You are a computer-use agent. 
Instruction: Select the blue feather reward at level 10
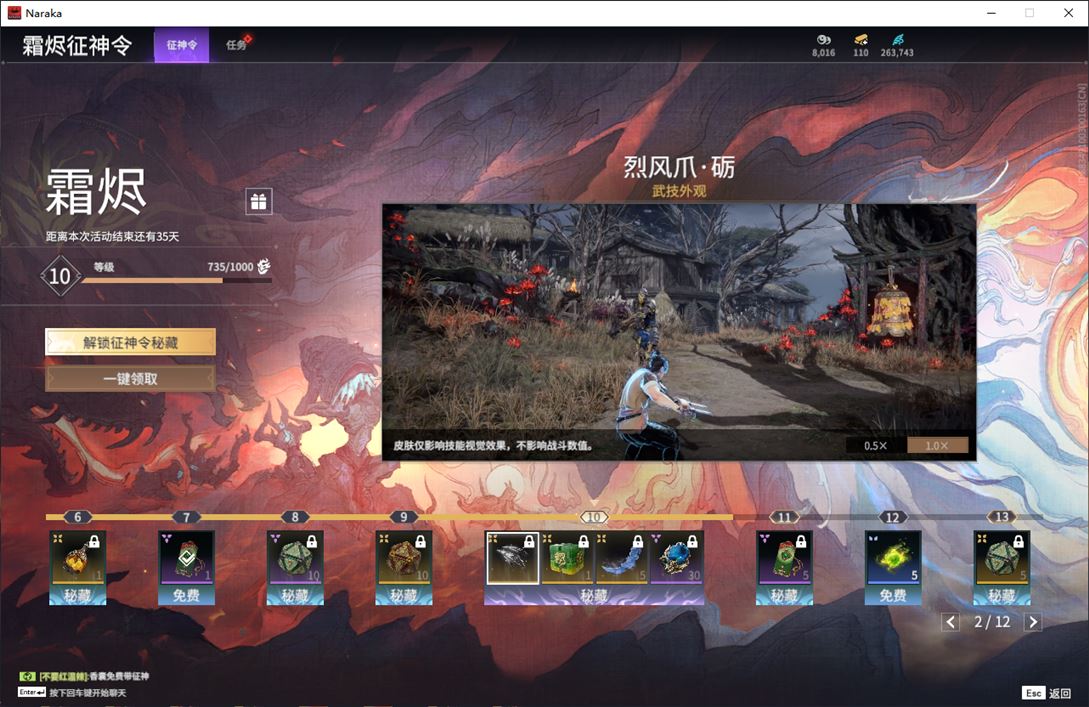coord(622,558)
